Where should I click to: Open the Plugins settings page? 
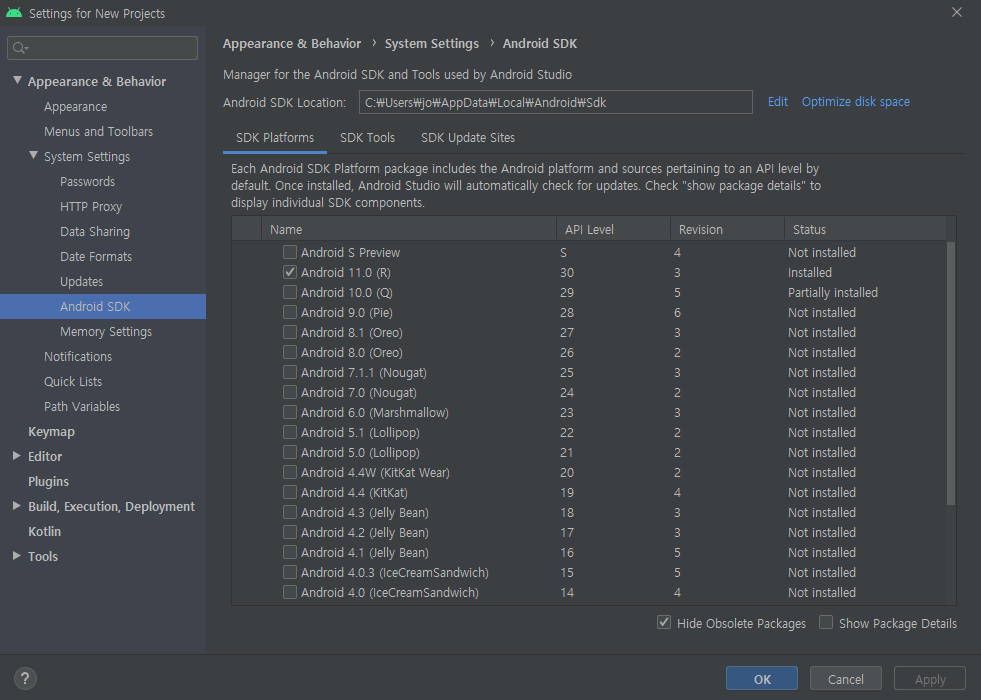click(x=48, y=482)
